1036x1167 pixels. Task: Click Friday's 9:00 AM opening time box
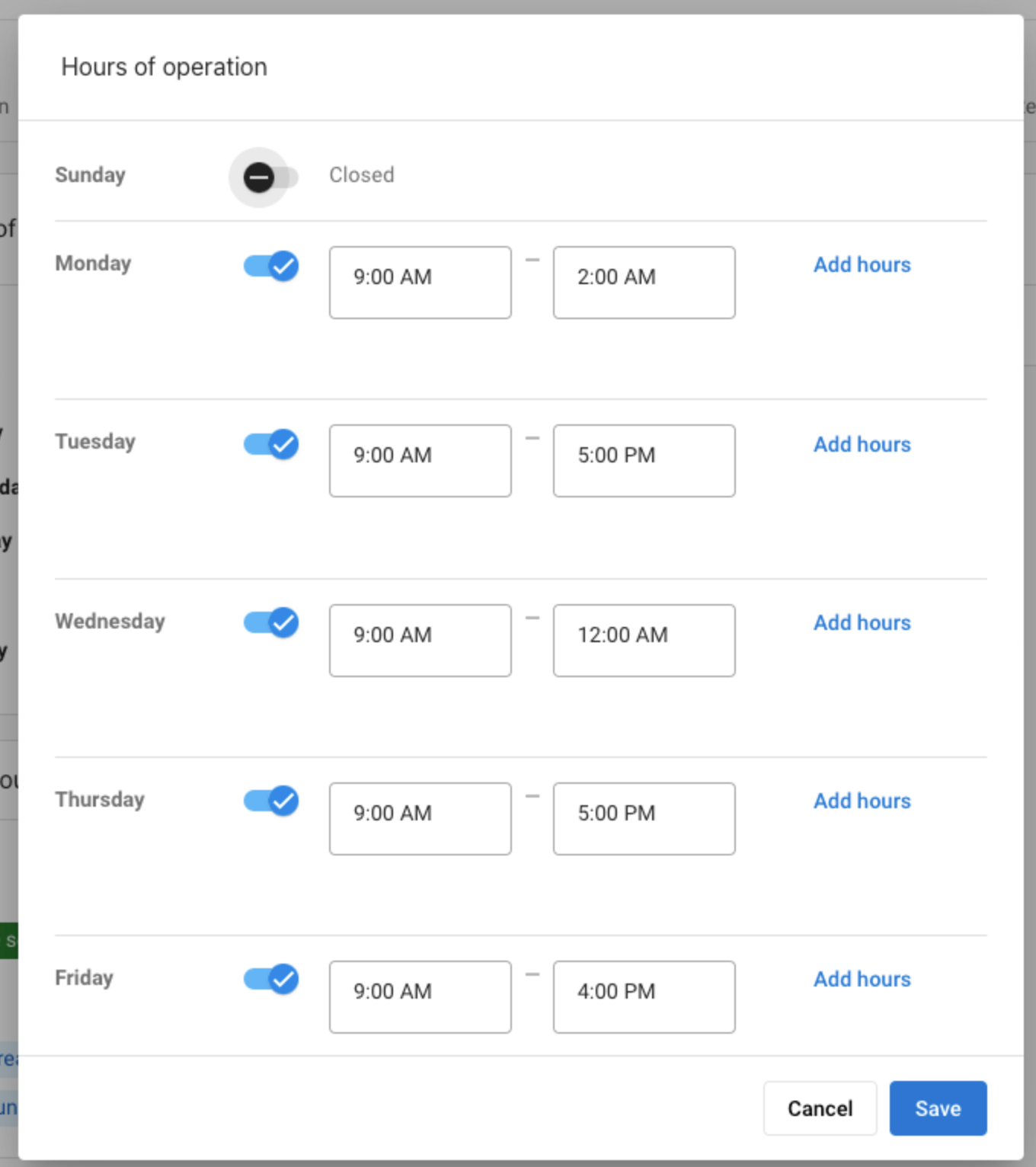click(420, 997)
